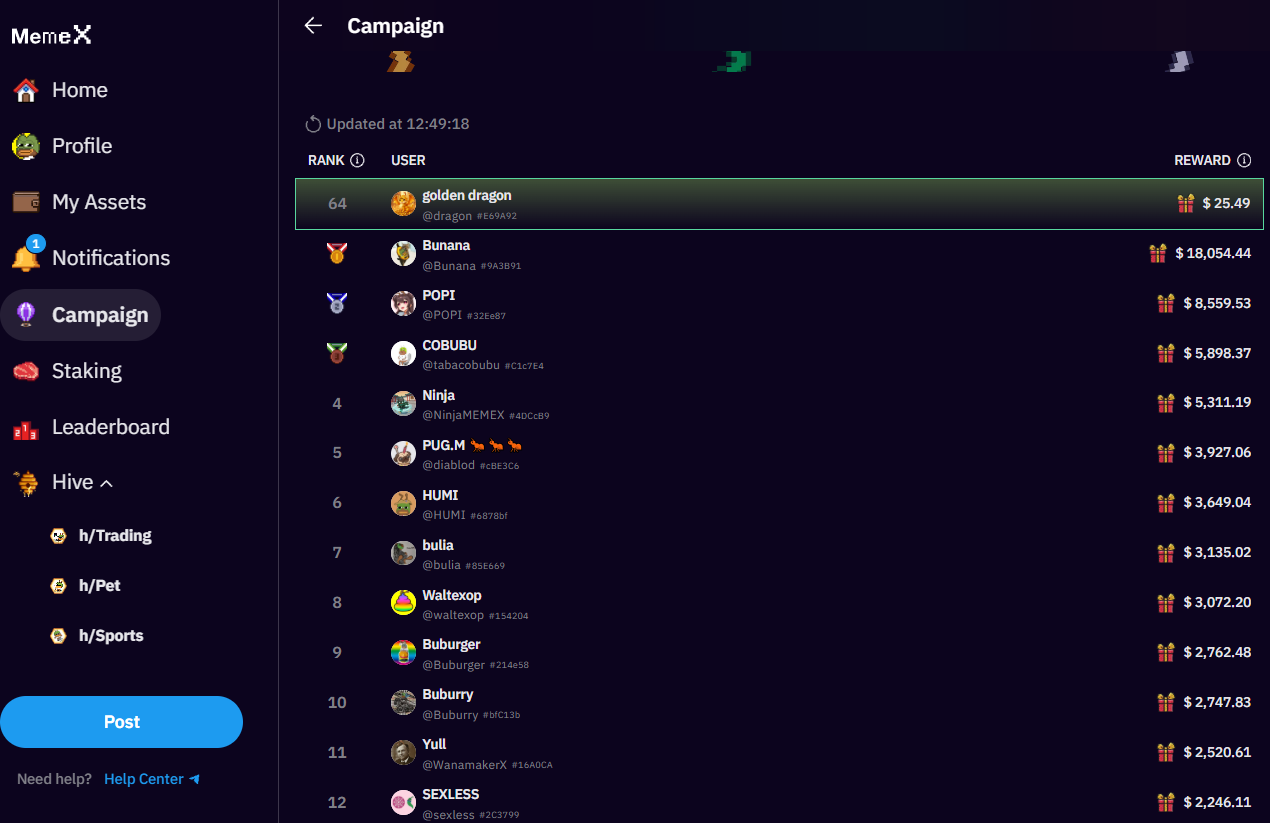Select the Ninja row at rank 4
Image resolution: width=1270 pixels, height=823 pixels.
[x=779, y=403]
